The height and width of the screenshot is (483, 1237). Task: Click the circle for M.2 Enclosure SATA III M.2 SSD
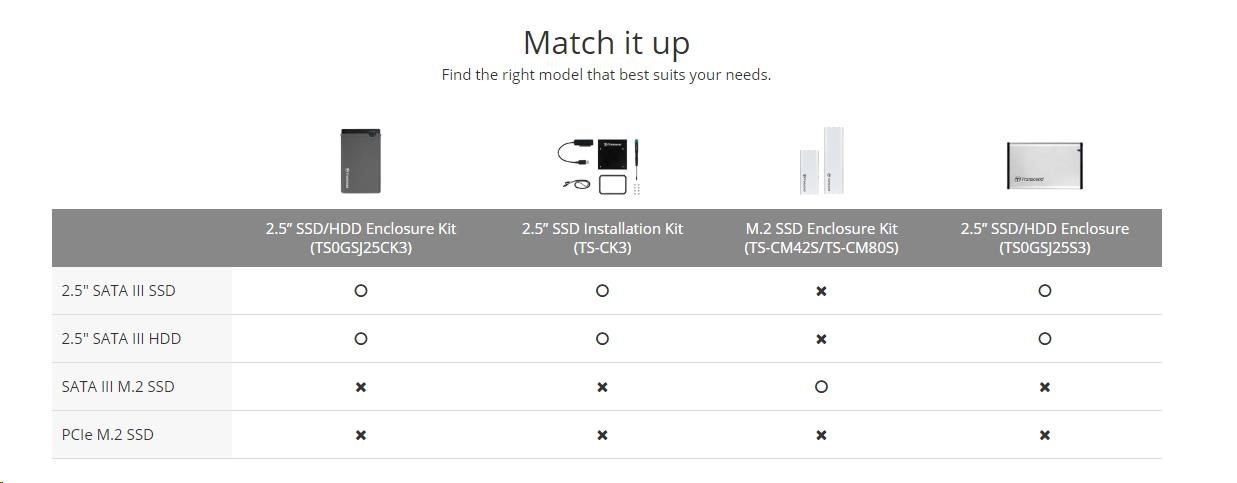(x=821, y=387)
